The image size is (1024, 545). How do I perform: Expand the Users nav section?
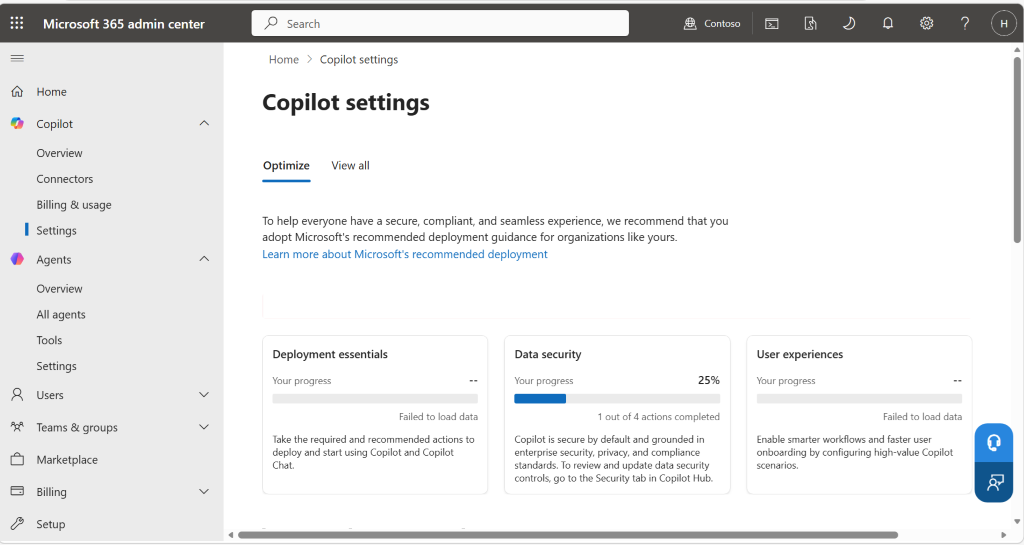click(204, 395)
